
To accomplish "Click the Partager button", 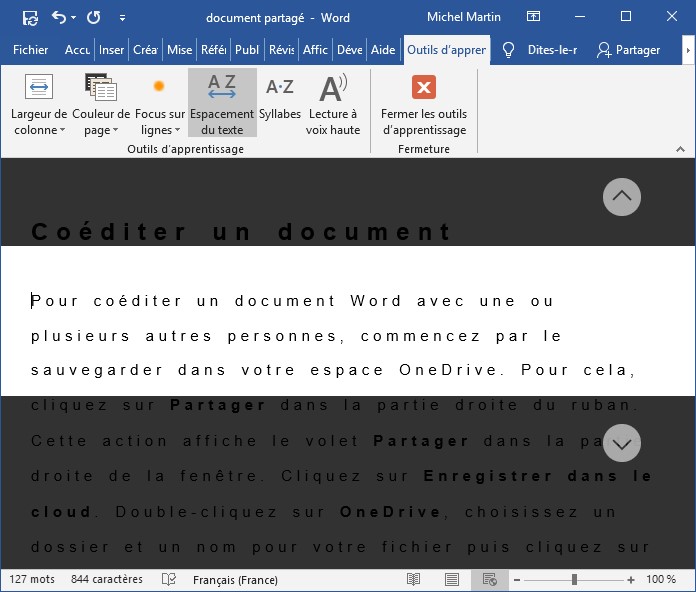I will 629,50.
